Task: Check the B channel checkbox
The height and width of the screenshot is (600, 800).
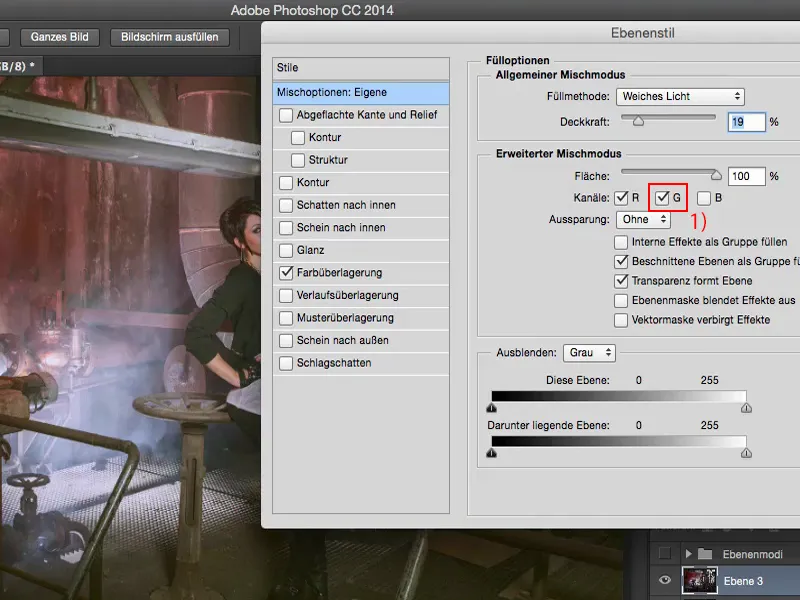Action: click(704, 198)
